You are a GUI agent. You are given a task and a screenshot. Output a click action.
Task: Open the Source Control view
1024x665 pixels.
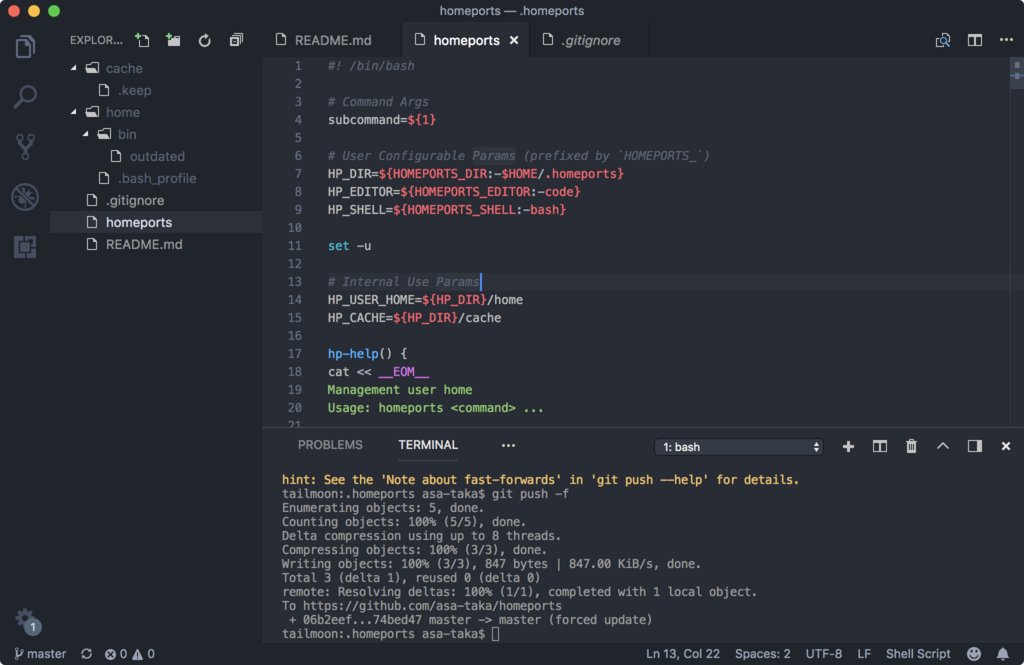tap(23, 146)
